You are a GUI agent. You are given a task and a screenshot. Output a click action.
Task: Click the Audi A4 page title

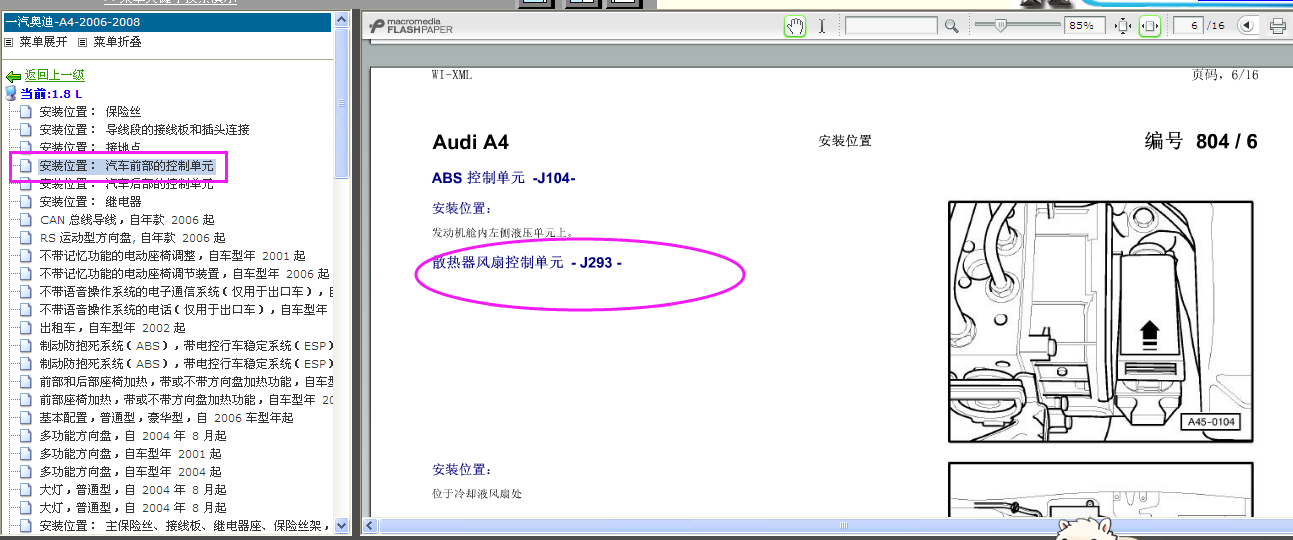pyautogui.click(x=470, y=142)
